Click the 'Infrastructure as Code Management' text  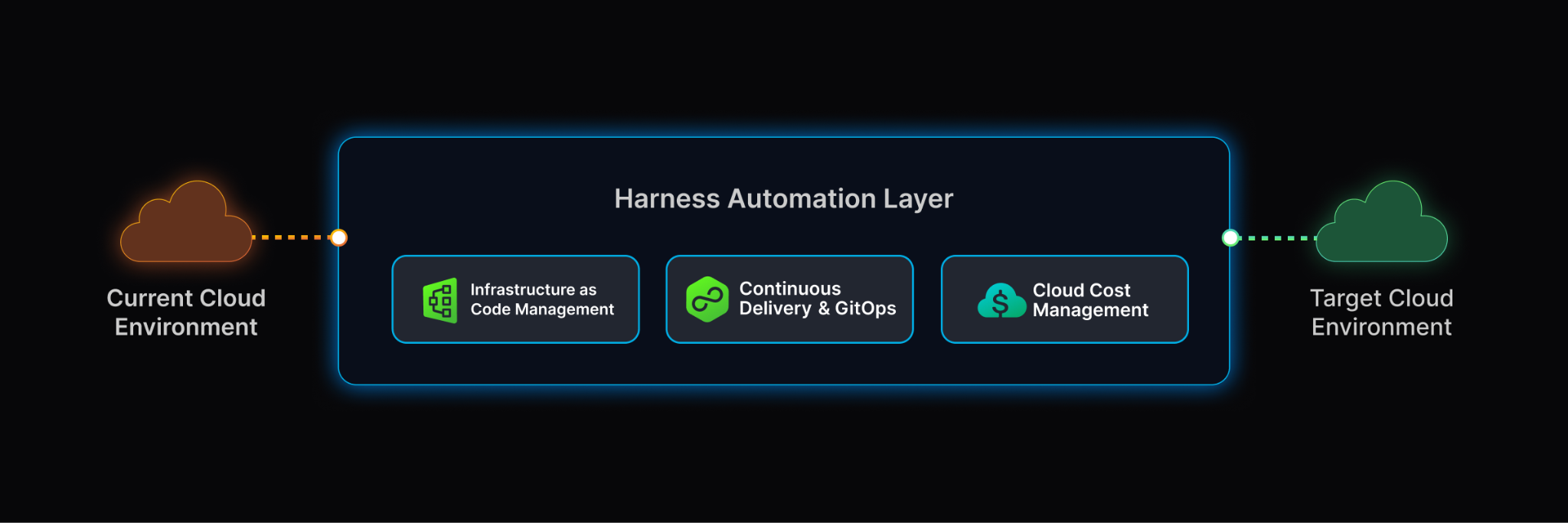click(x=542, y=299)
